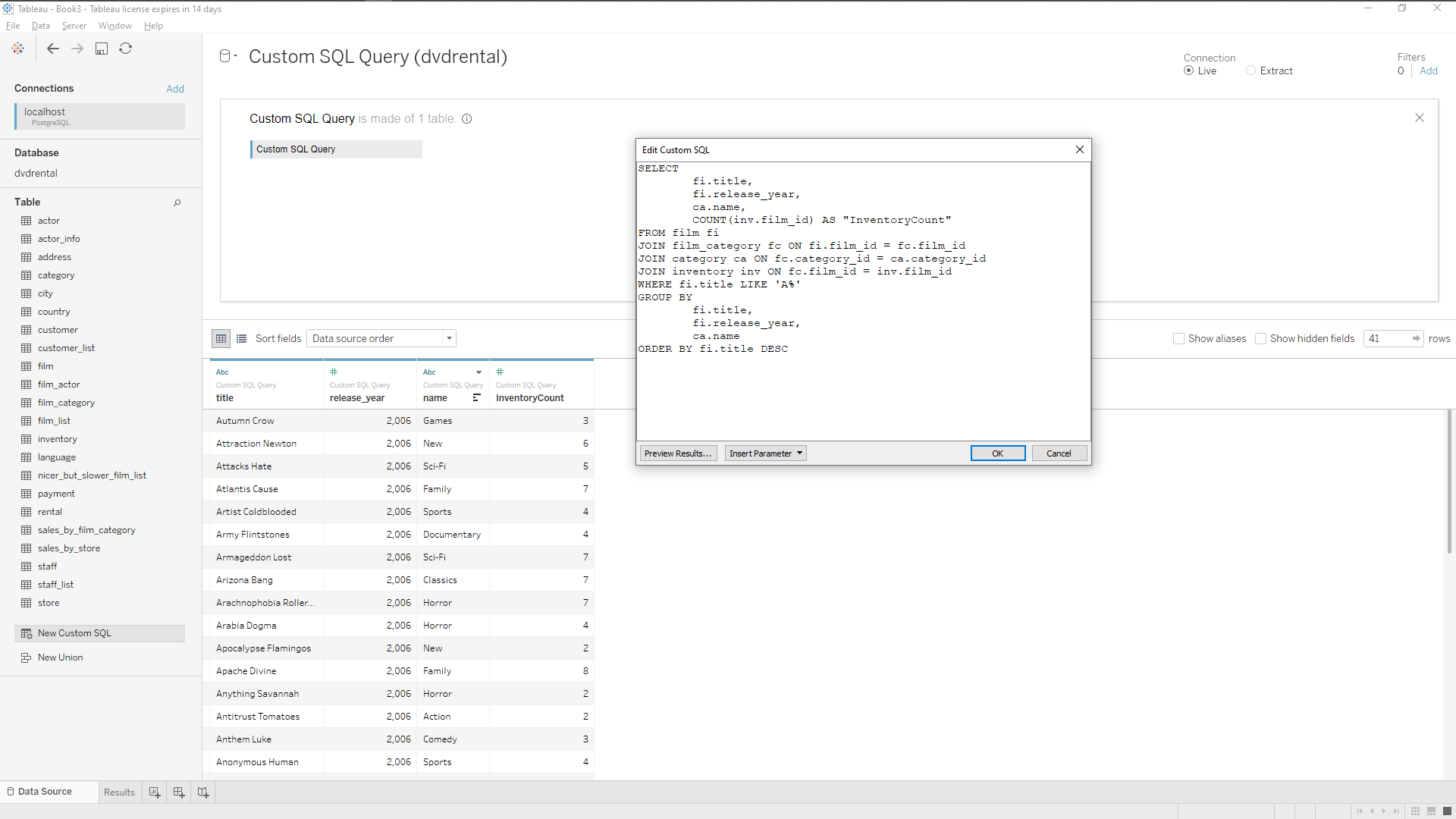Click the New Dashboard tab icon
The width and height of the screenshot is (1456, 819).
179,792
